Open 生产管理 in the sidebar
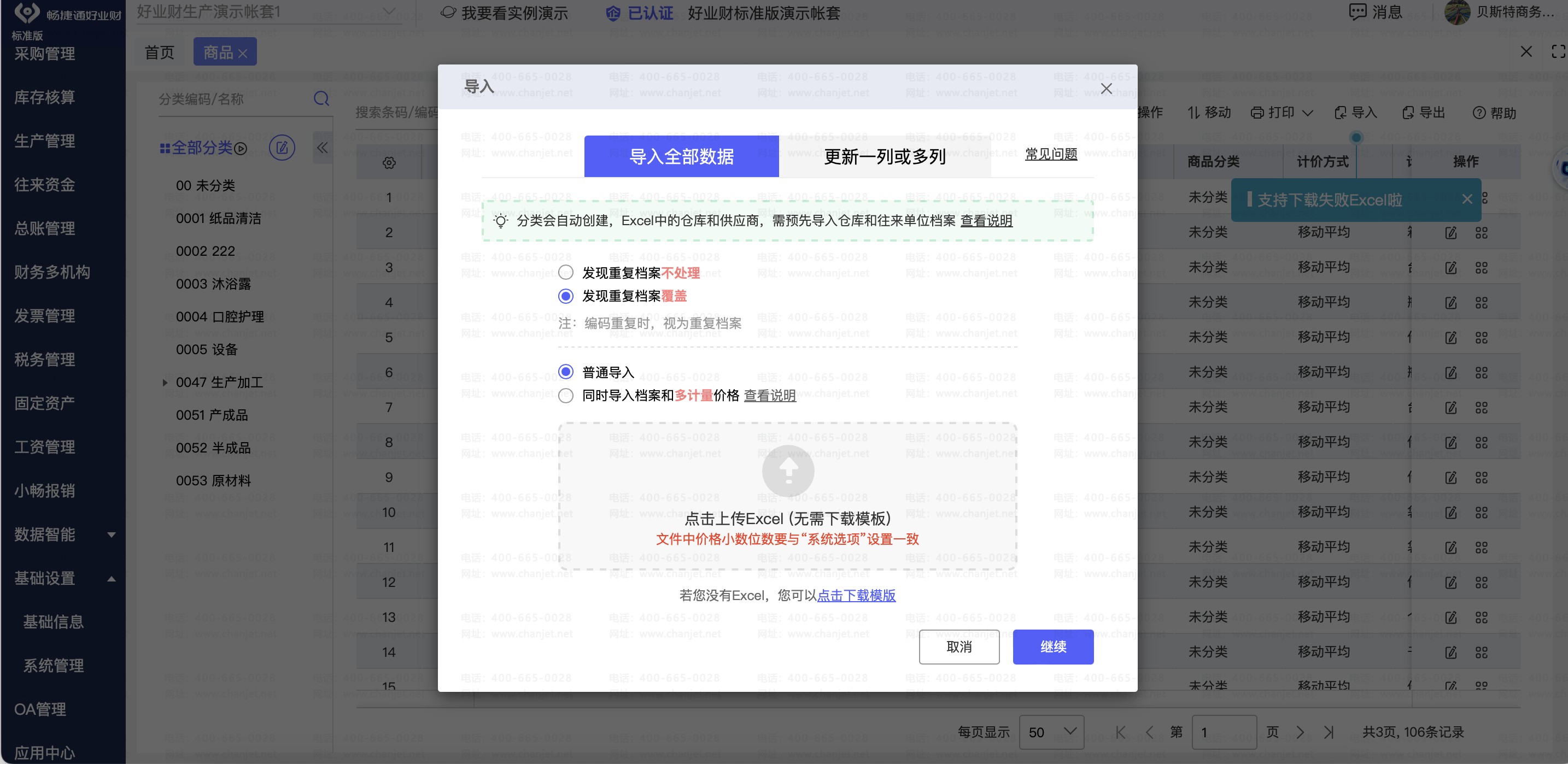Image resolution: width=1568 pixels, height=764 pixels. click(45, 141)
